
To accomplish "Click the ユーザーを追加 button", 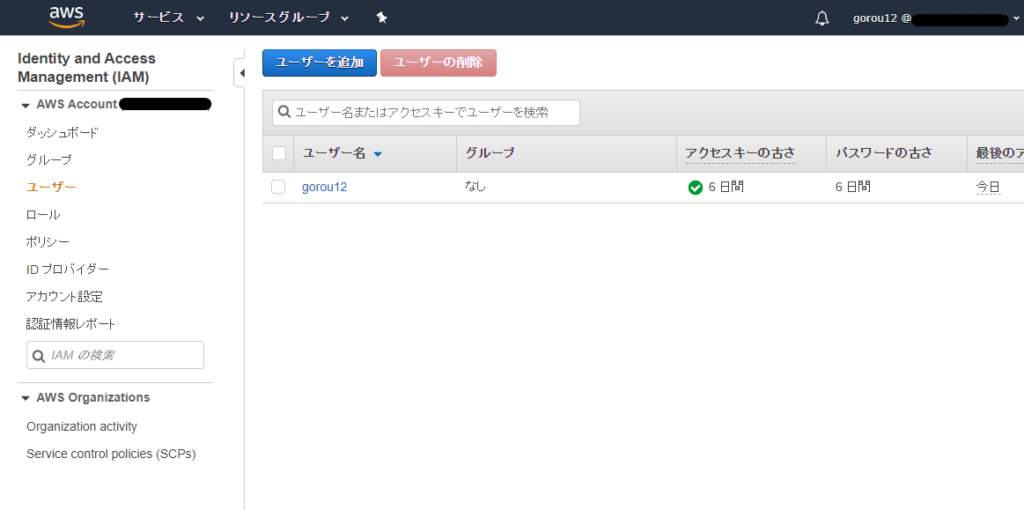I will coord(319,63).
